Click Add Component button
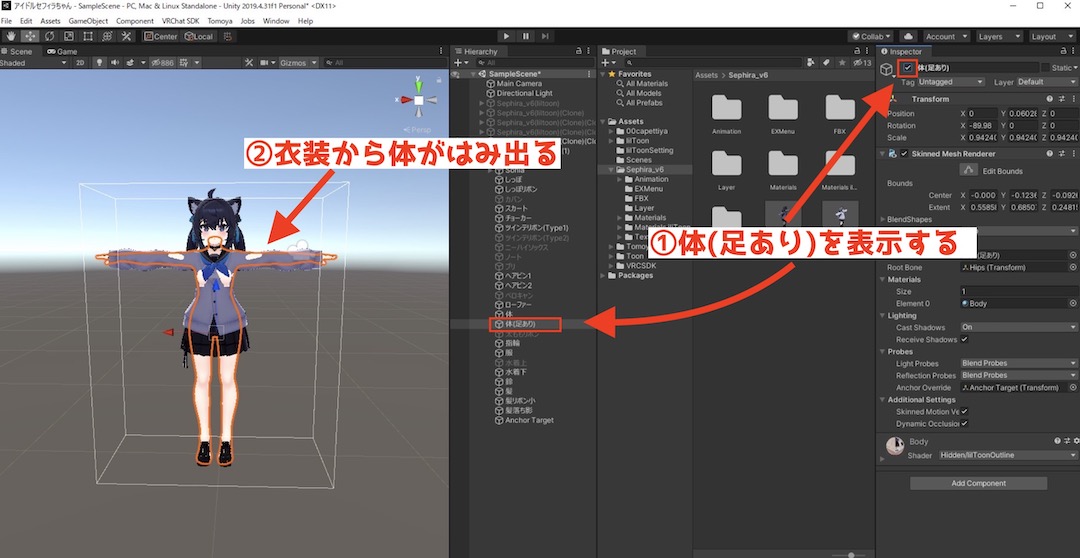The width and height of the screenshot is (1080, 558). [x=978, y=484]
